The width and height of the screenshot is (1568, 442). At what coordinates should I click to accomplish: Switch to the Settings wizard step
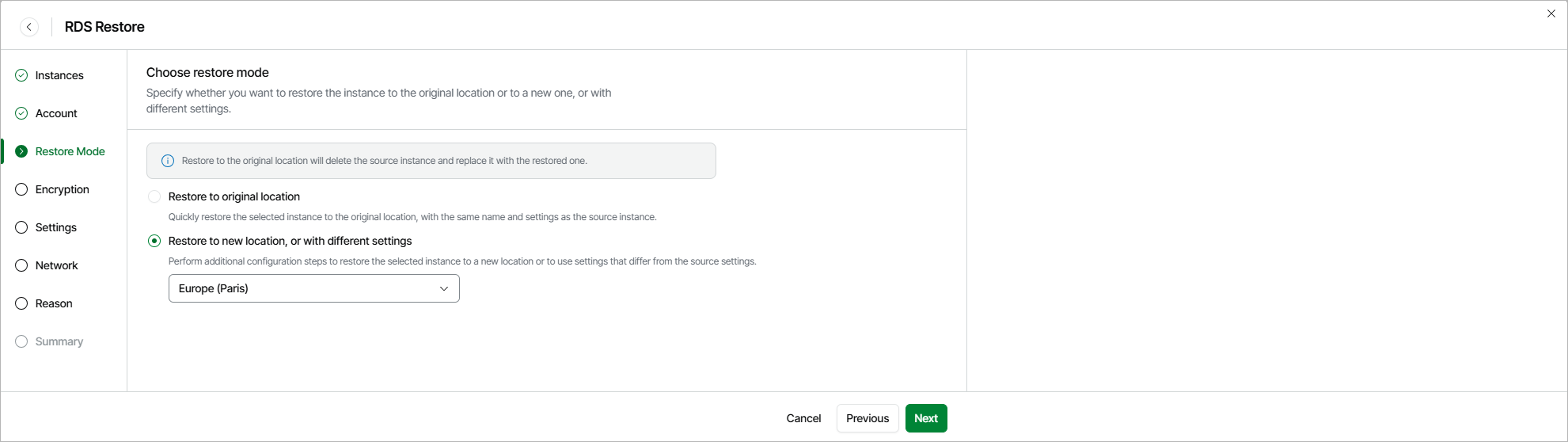55,227
